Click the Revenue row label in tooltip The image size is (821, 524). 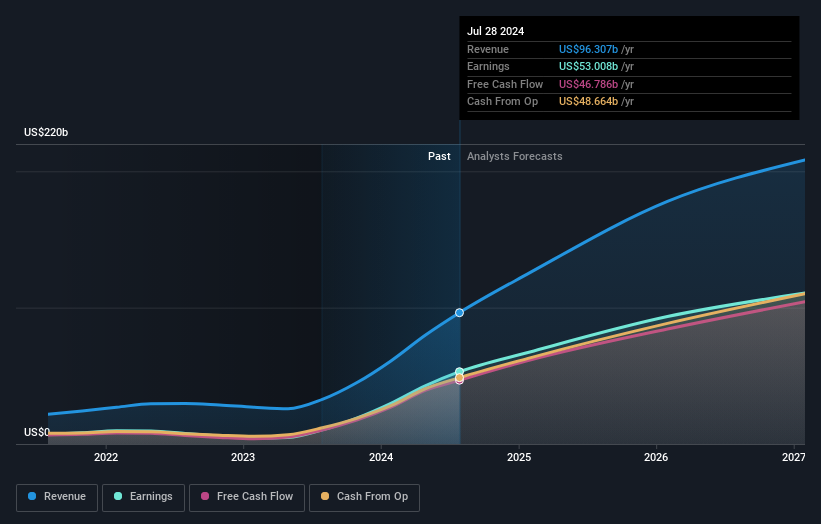click(x=488, y=49)
